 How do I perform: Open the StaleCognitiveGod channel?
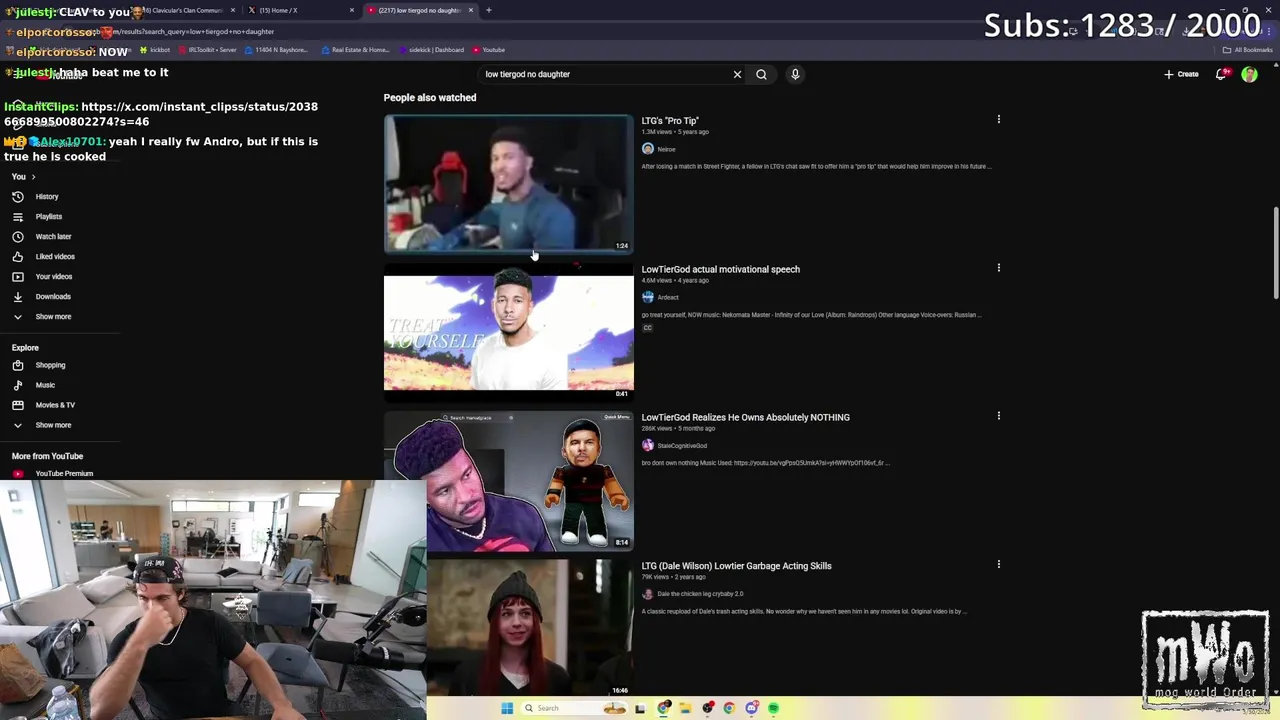pyautogui.click(x=682, y=446)
